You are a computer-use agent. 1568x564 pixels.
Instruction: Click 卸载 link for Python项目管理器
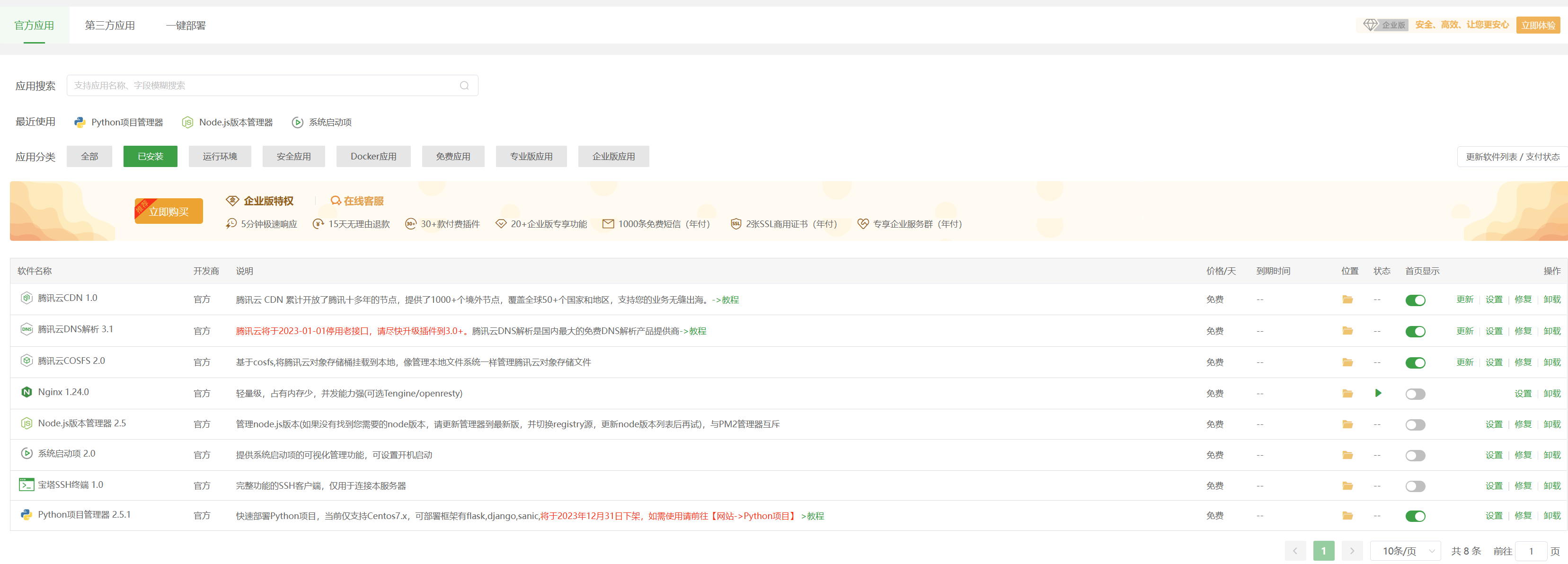coord(1551,516)
